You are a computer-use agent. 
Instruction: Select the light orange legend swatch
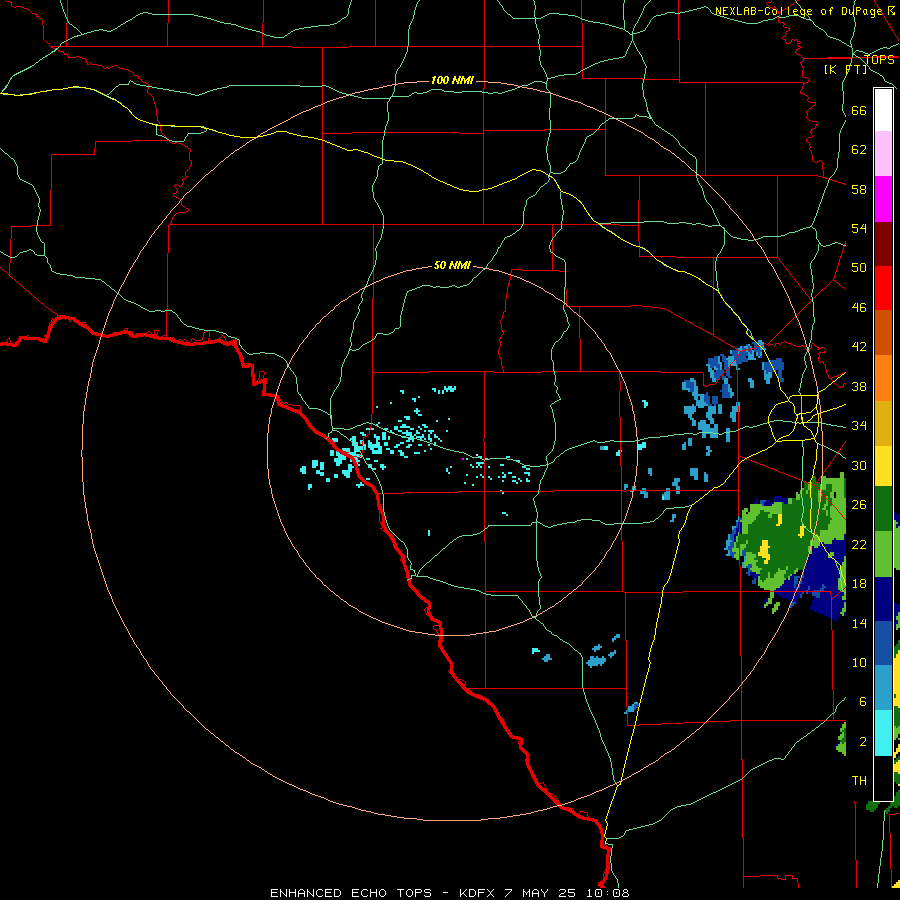(883, 378)
